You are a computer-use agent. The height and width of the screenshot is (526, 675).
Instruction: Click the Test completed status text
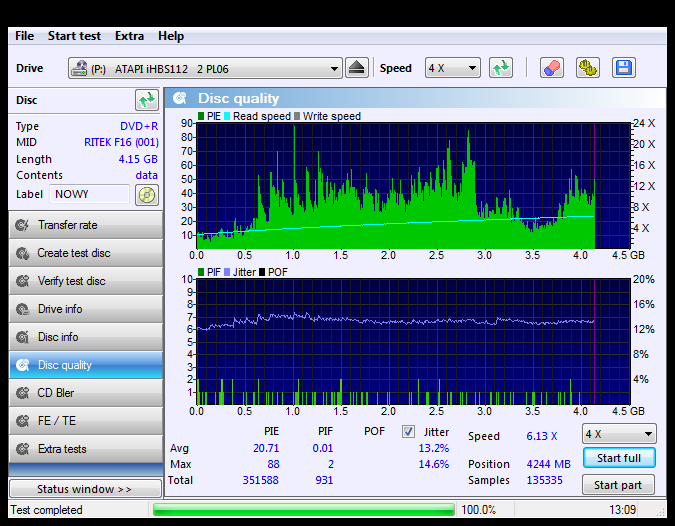click(46, 510)
